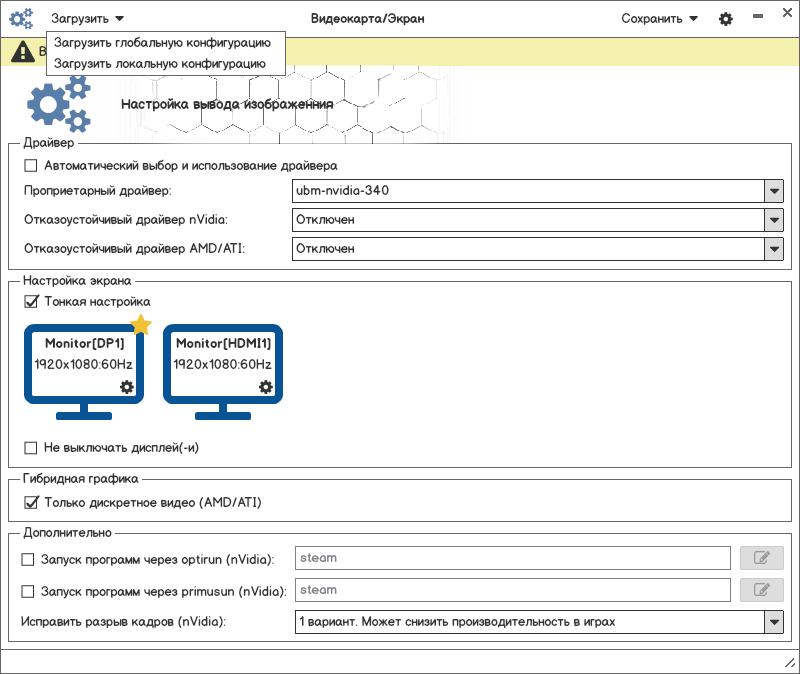
Task: Click 1920x1080:60Hz text on Monitor[DP1]
Action: pos(83,364)
